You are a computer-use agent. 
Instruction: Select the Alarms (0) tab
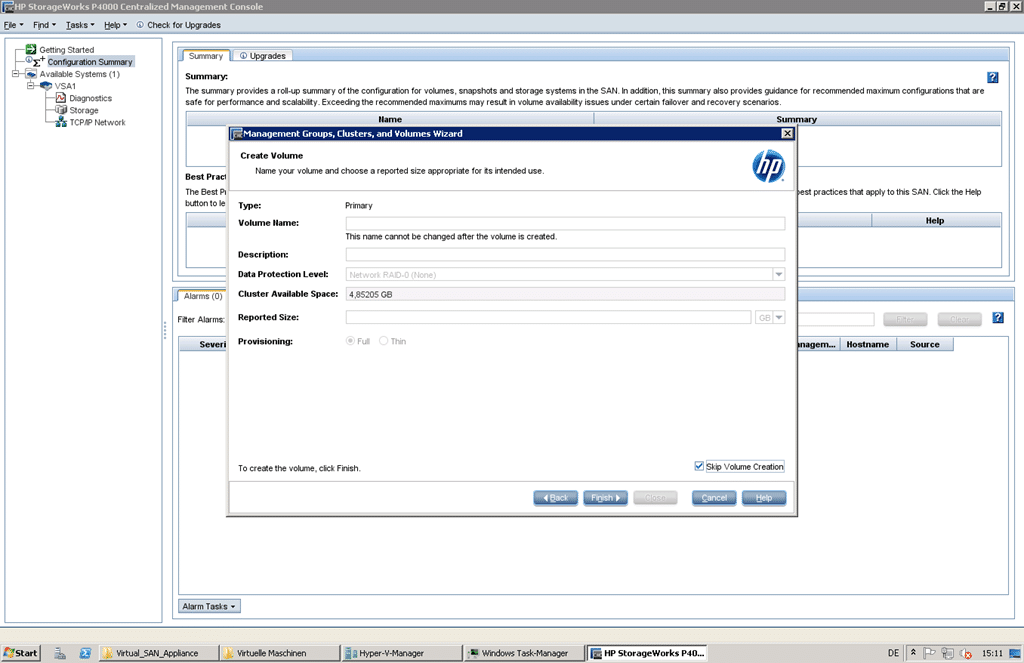(x=202, y=296)
